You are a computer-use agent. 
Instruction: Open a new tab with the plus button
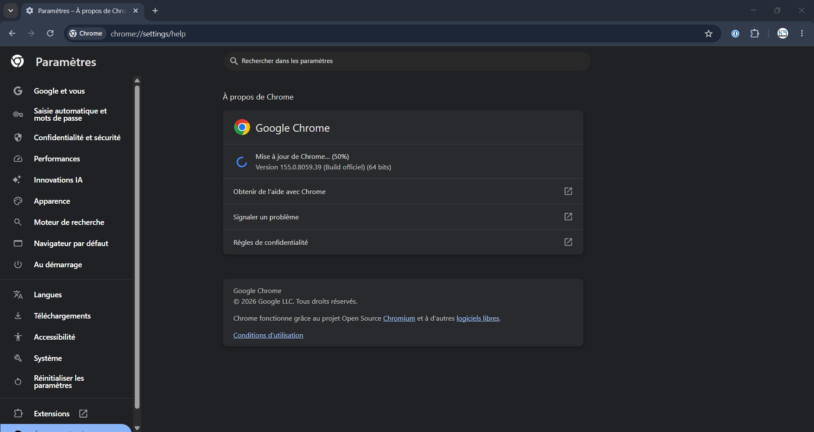155,10
